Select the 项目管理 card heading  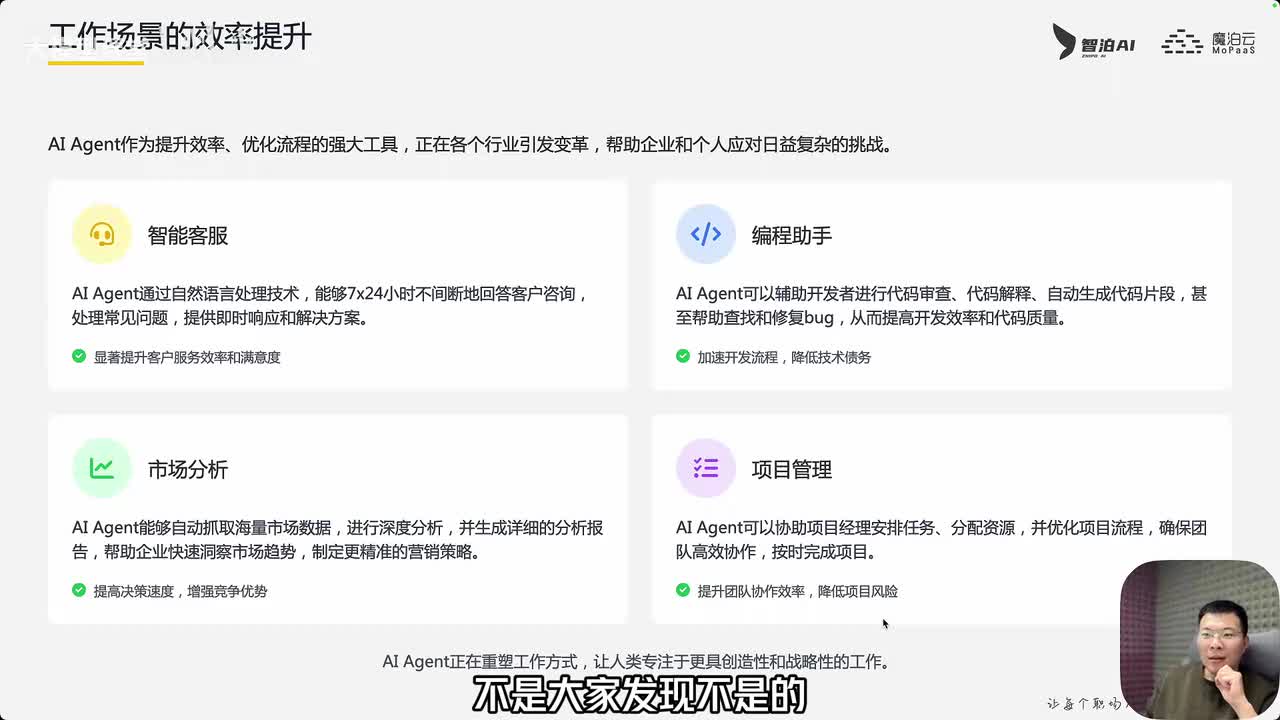(792, 470)
